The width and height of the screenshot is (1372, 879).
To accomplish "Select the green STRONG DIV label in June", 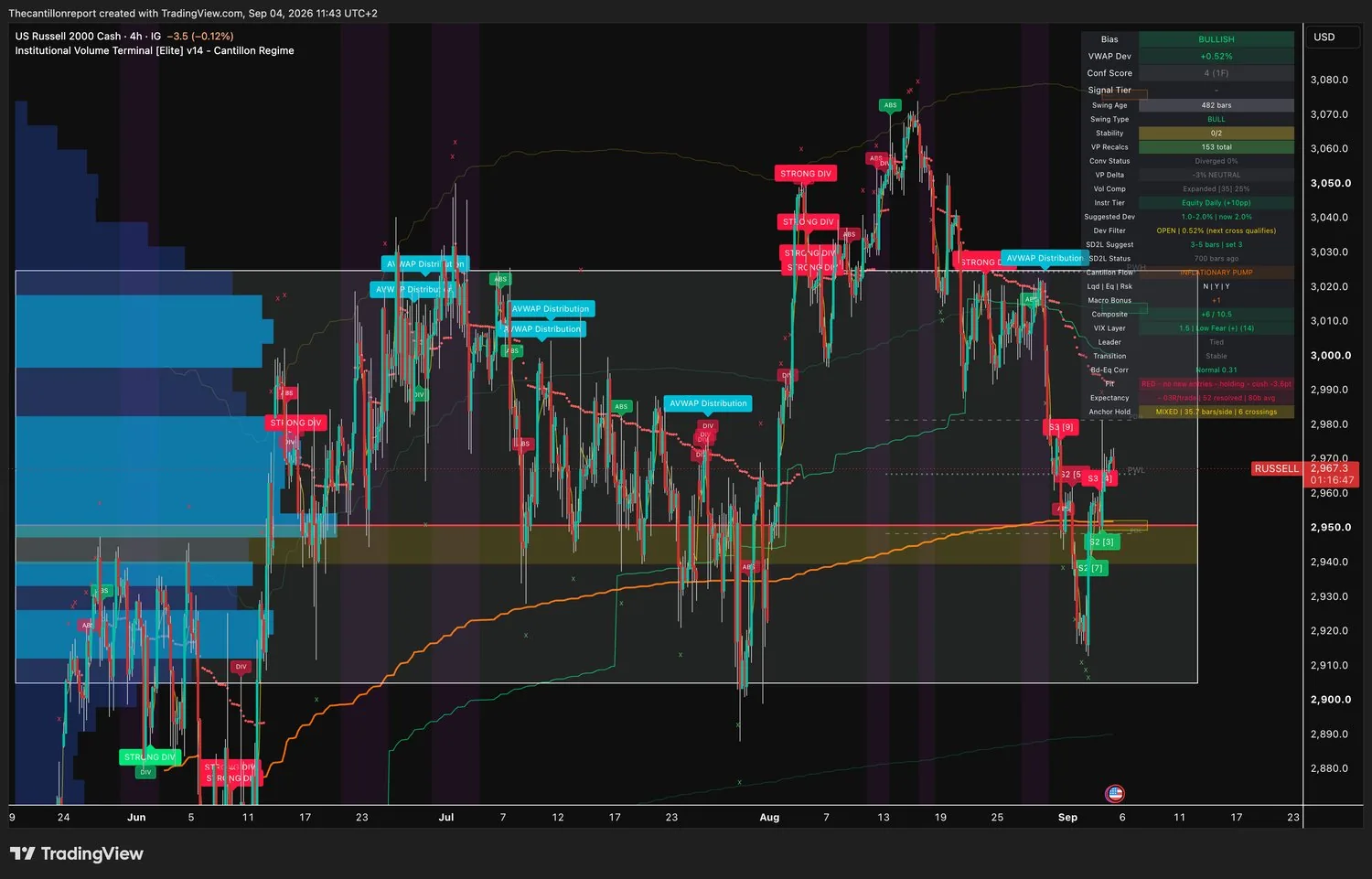I will pos(150,757).
